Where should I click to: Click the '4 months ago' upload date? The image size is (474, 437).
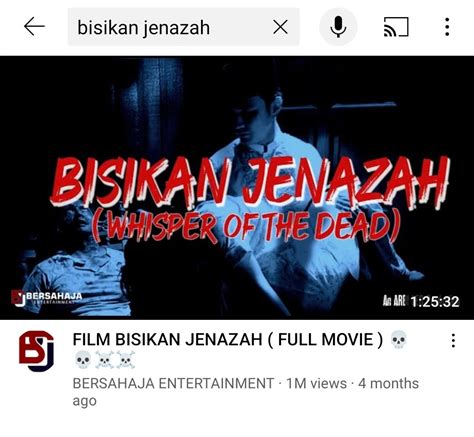246,392
